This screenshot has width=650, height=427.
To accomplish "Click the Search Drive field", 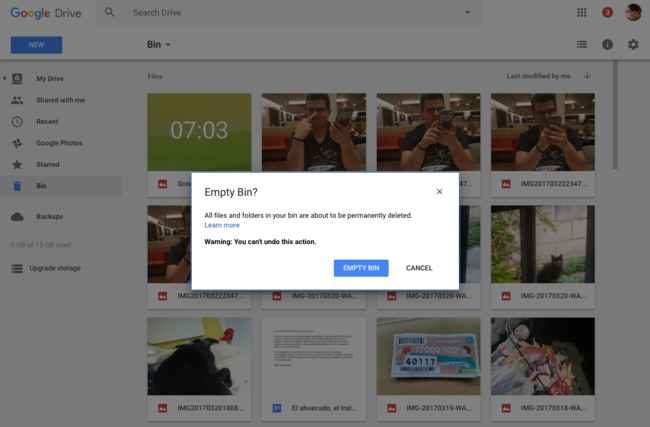I will tap(290, 13).
